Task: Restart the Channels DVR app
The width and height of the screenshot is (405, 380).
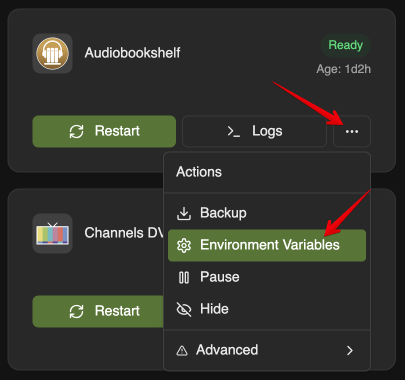Action: (x=98, y=311)
